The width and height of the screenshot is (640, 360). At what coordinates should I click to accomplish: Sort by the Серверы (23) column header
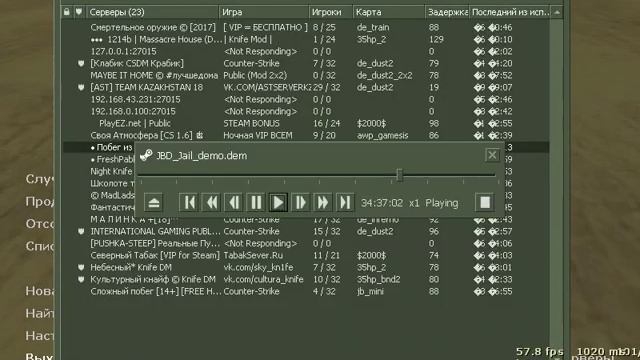tap(152, 12)
